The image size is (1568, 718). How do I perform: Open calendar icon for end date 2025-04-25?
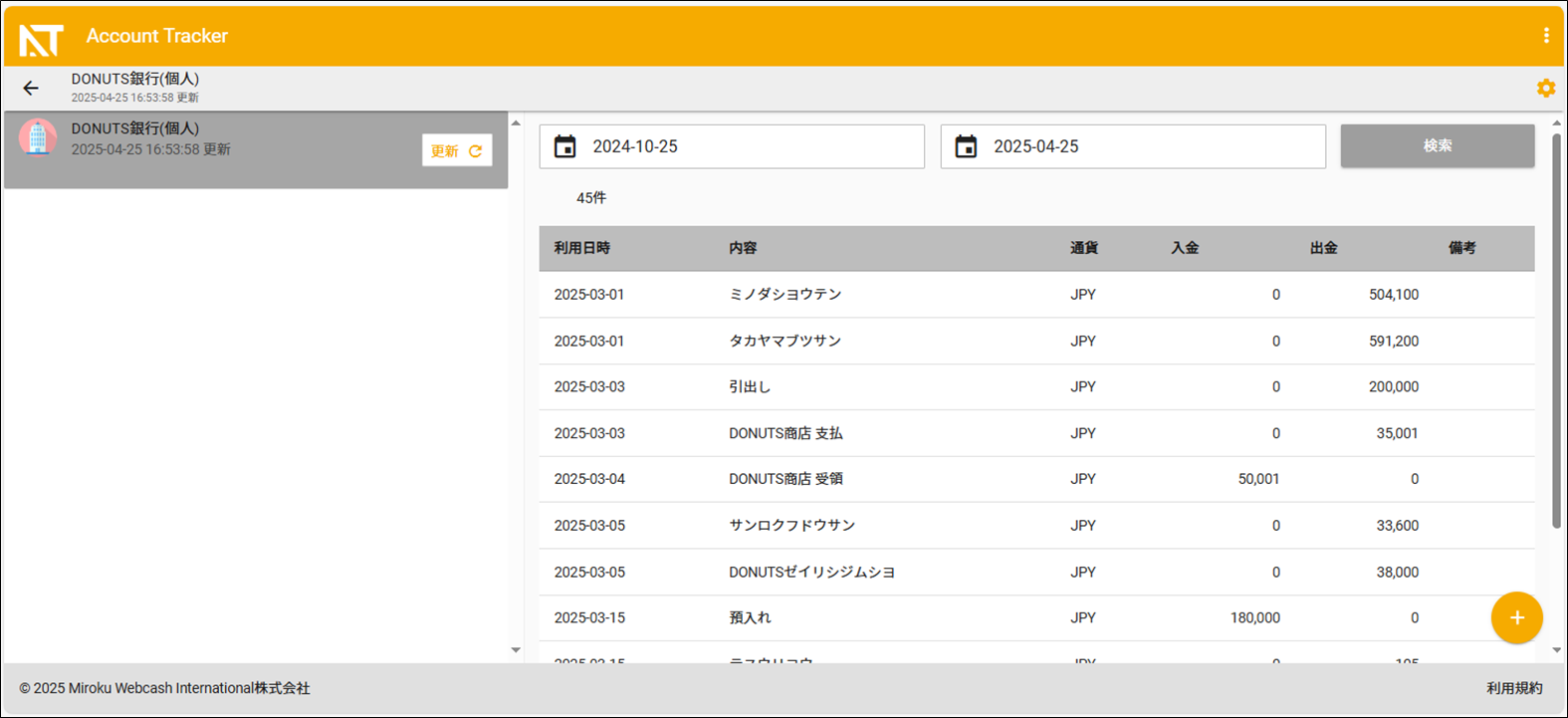[966, 146]
